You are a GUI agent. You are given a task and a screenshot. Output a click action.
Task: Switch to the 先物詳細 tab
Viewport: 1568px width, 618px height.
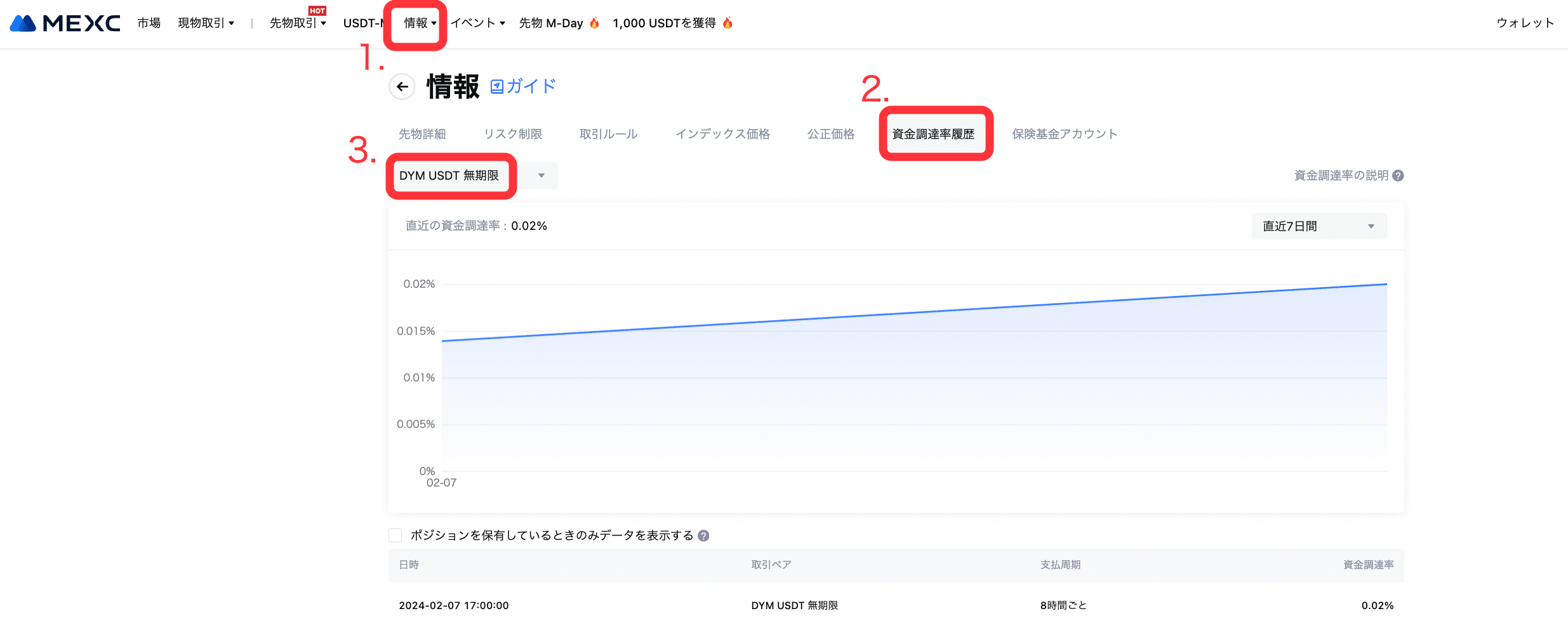click(422, 134)
